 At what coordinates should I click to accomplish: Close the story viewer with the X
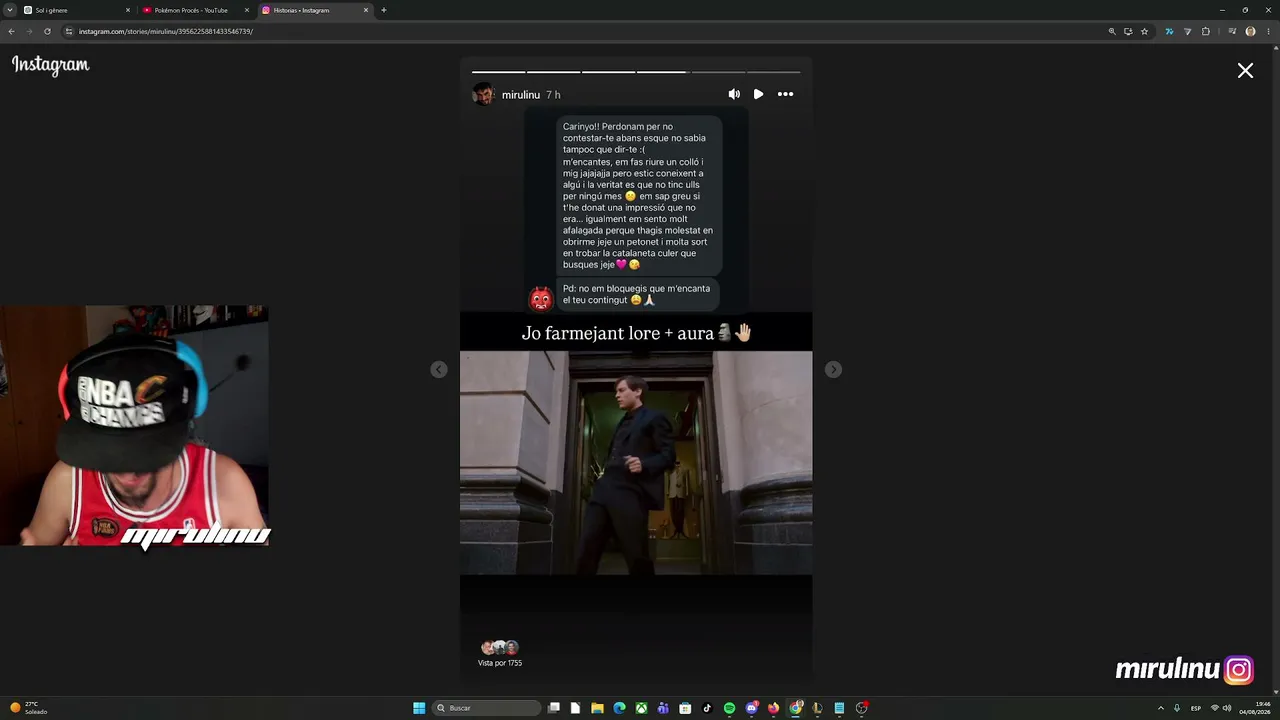click(1245, 70)
